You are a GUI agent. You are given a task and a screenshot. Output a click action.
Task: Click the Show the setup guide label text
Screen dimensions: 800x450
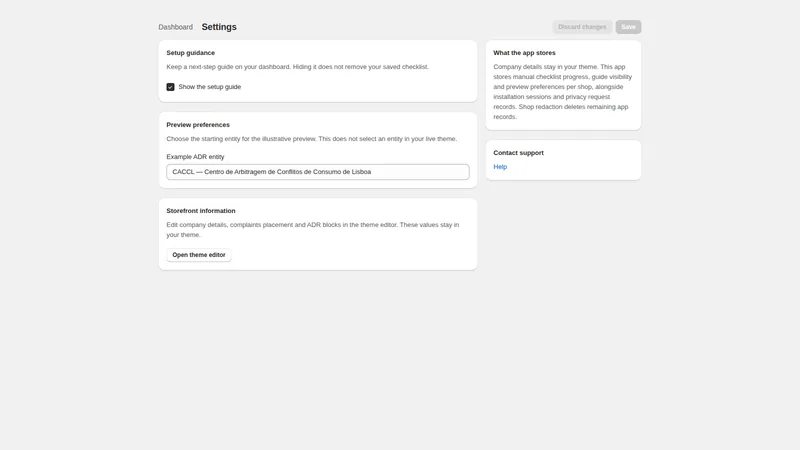[210, 87]
